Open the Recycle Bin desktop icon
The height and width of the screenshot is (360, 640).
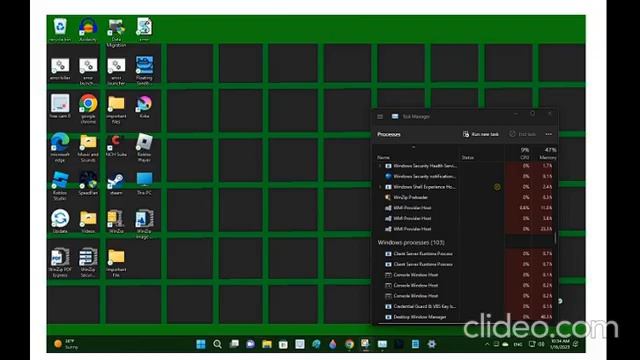coord(60,30)
